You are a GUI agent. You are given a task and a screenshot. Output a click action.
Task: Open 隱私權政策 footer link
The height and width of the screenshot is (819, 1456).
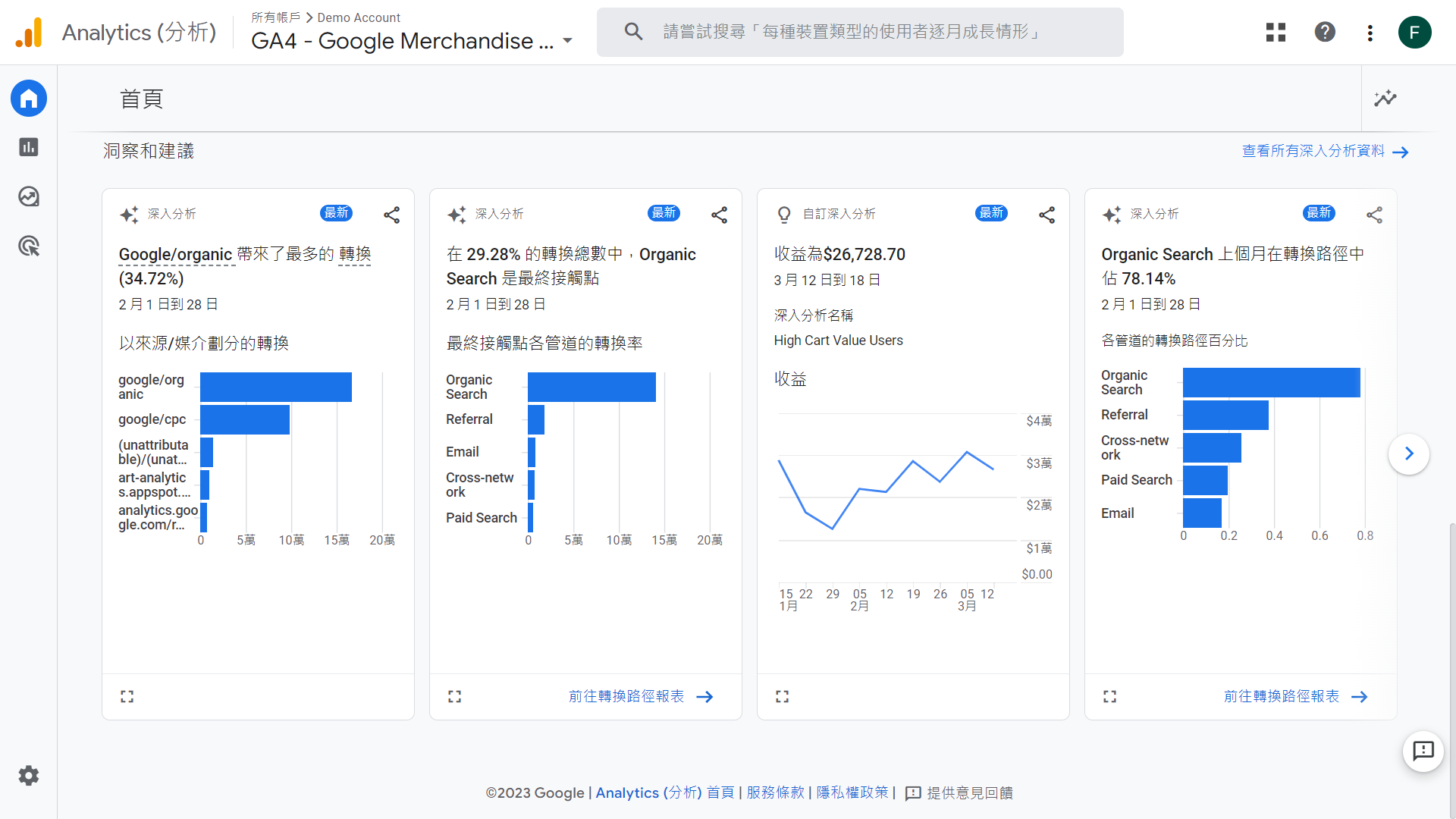(852, 792)
